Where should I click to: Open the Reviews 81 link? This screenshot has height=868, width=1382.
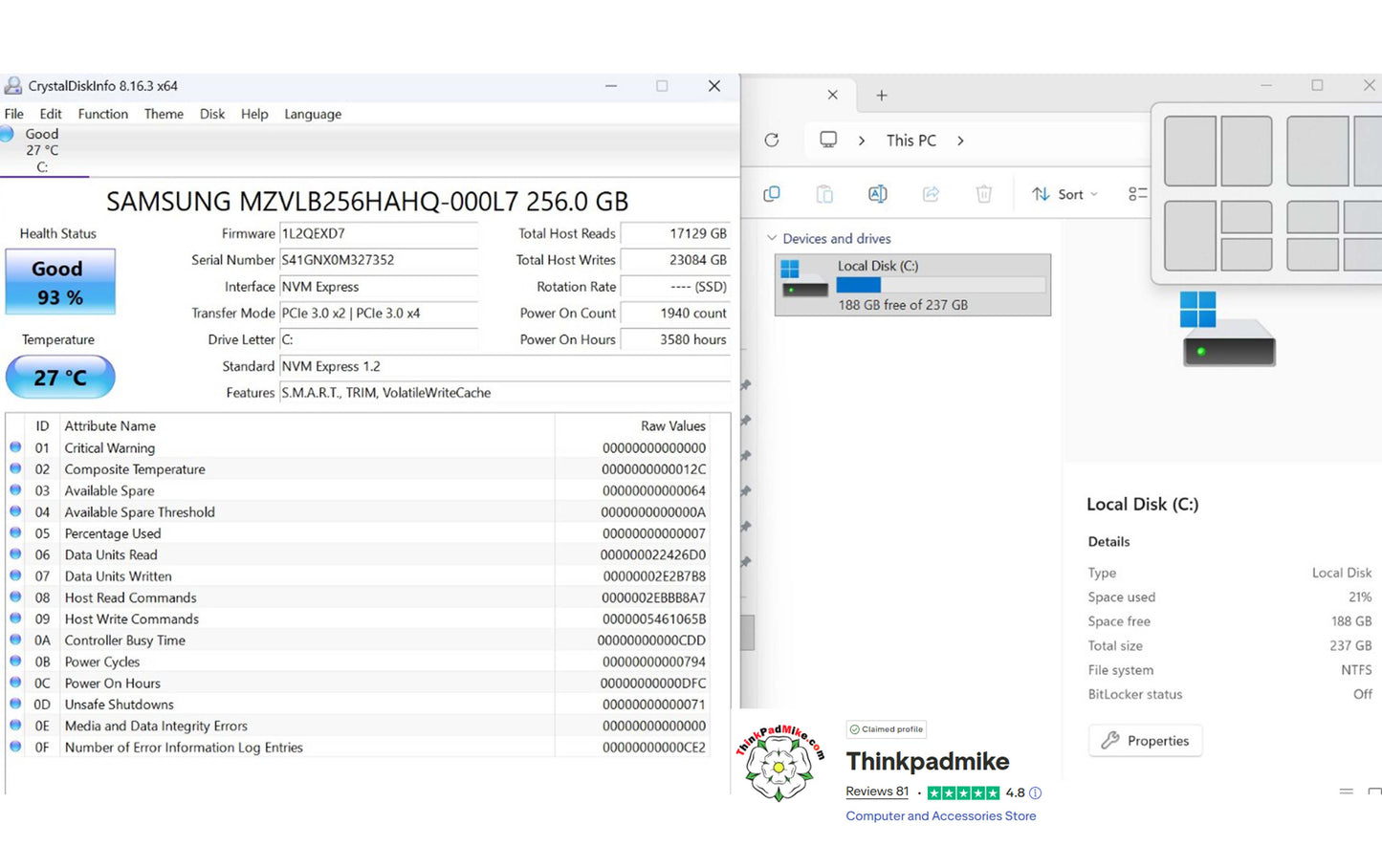877,792
